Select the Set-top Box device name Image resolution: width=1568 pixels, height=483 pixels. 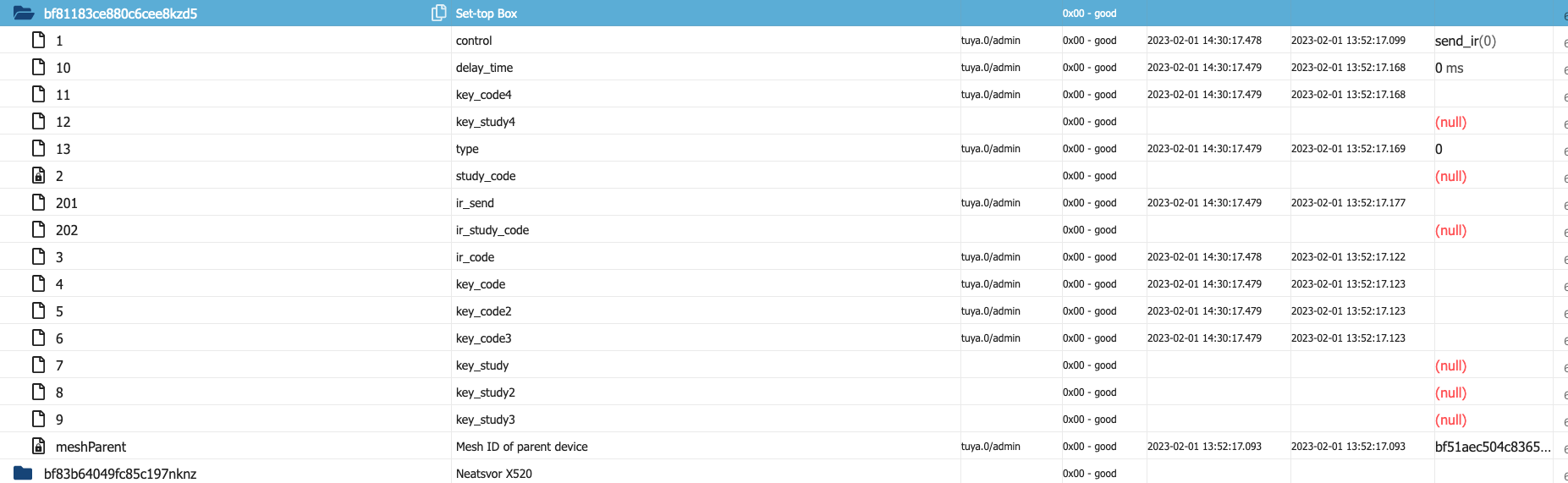pos(486,14)
